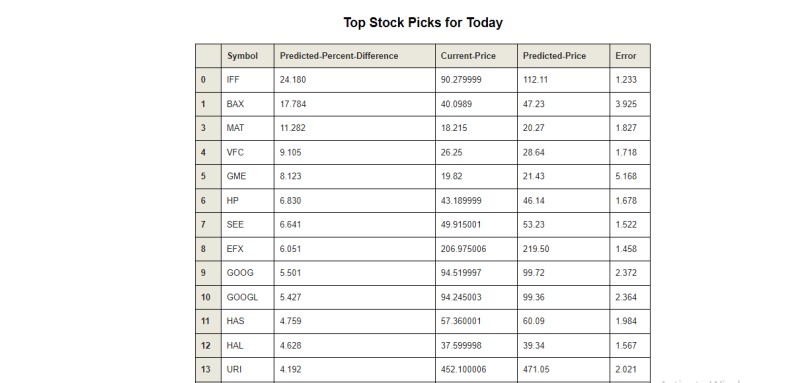Click the 112.11 predicted price cell
The width and height of the screenshot is (800, 383).
coord(563,80)
